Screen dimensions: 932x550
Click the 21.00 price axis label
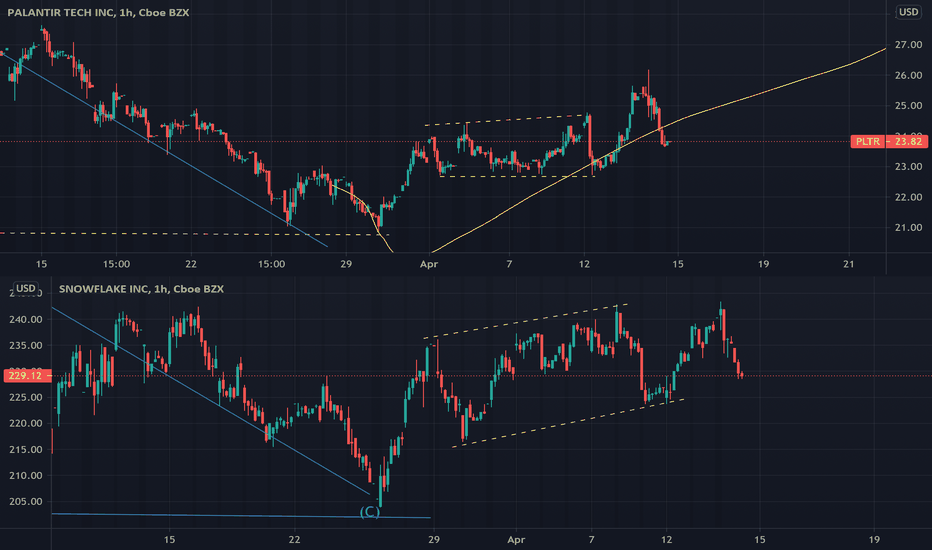908,227
